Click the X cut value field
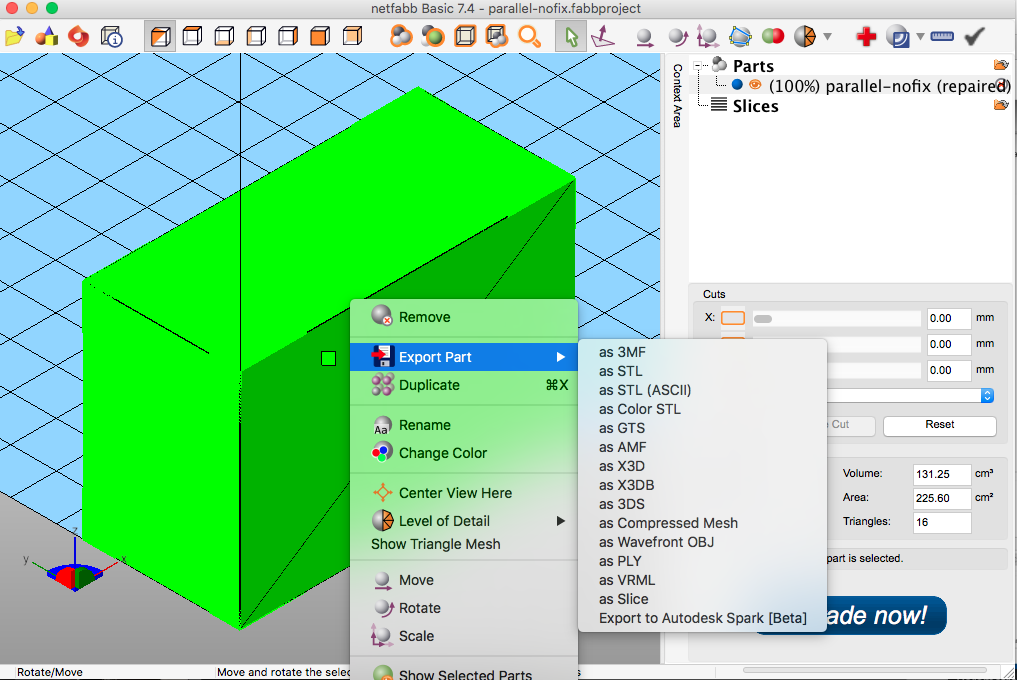1017x680 pixels. pos(949,319)
